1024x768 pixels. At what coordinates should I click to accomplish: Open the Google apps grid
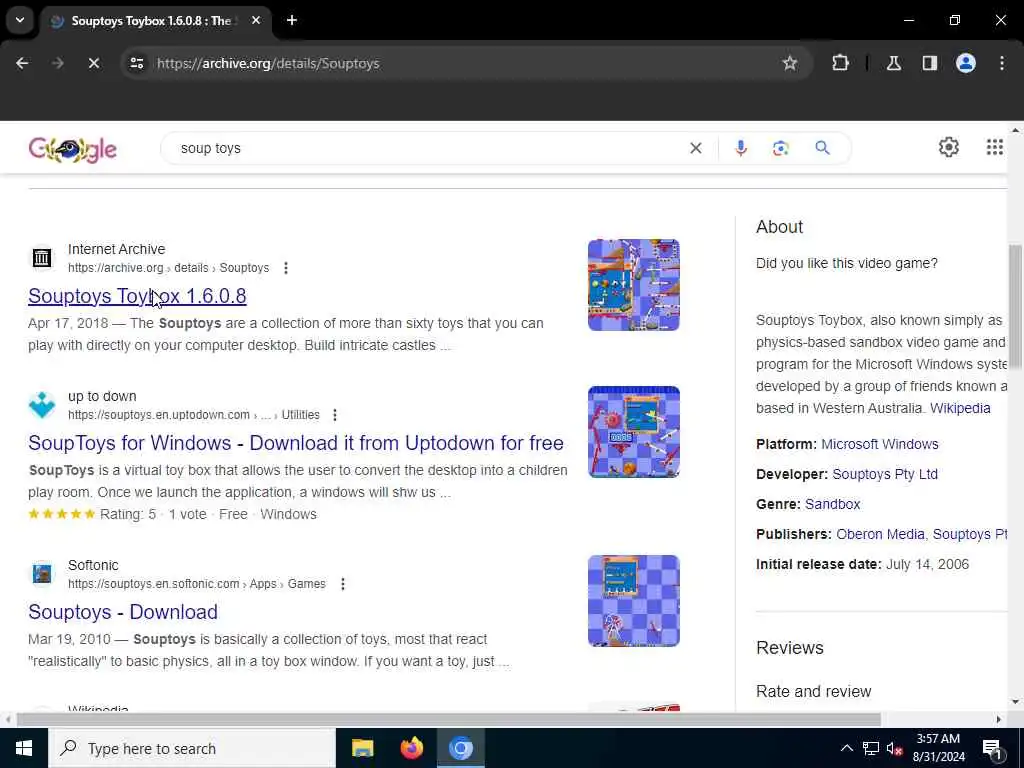tap(995, 148)
